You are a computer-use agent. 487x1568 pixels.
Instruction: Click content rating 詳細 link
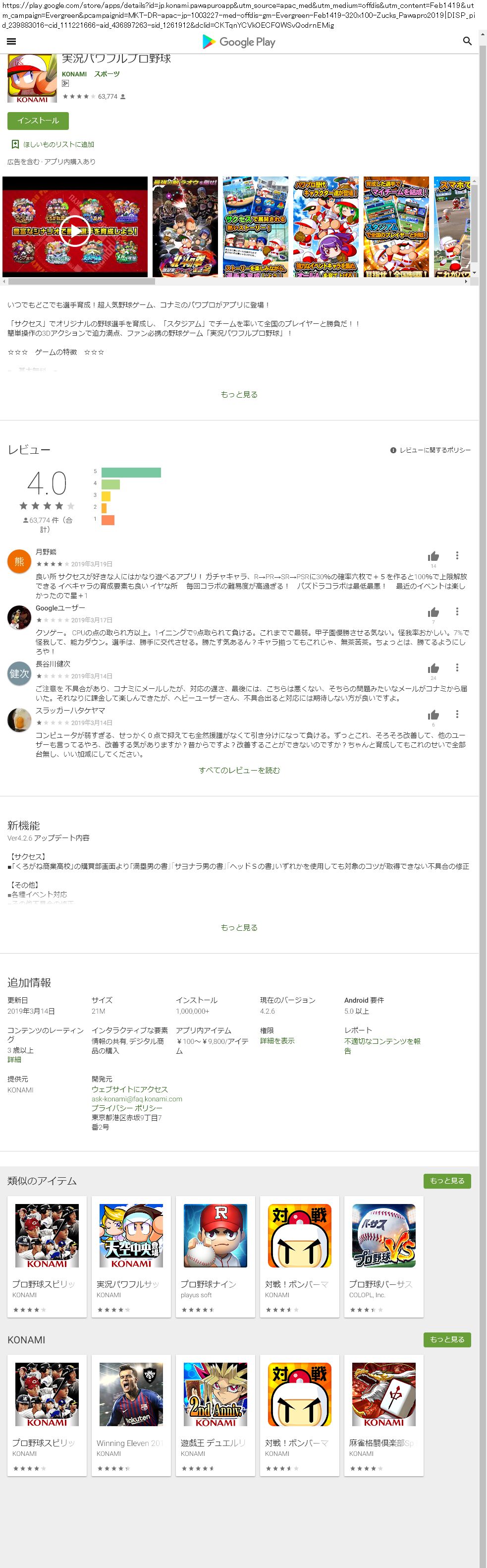coord(14,1060)
